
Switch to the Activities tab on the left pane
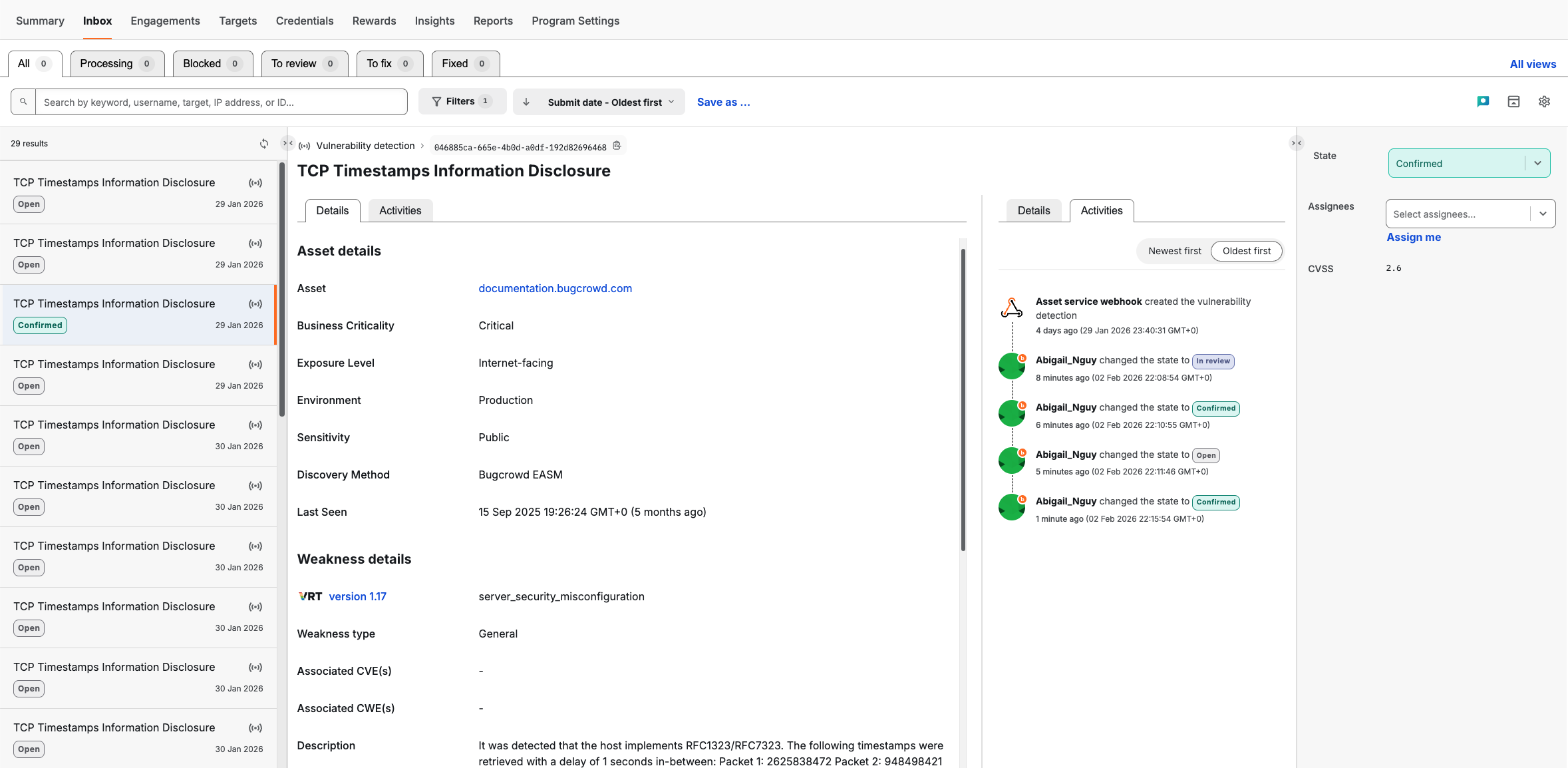pos(400,210)
